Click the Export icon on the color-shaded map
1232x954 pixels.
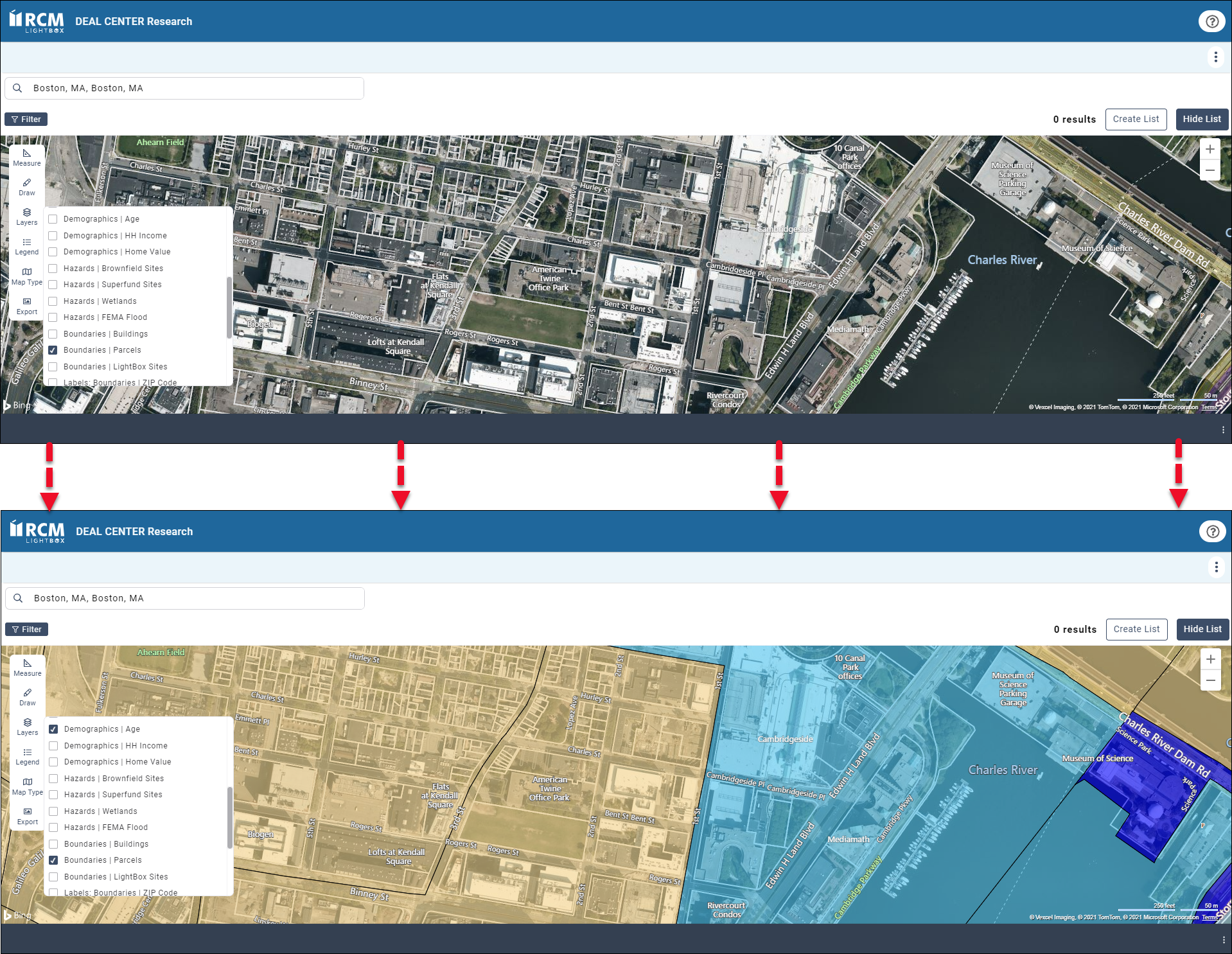pyautogui.click(x=28, y=815)
